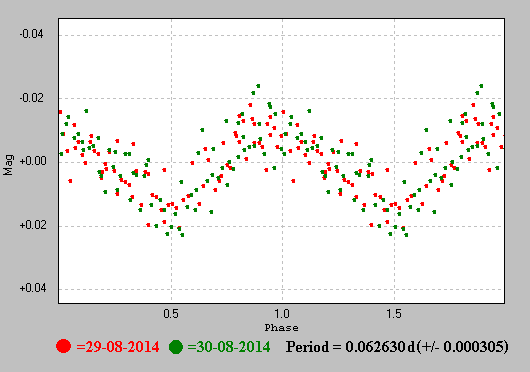Screen dimensions: 530x372
Task: Click the -0.04 magnitude tick label
Action: click(31, 34)
